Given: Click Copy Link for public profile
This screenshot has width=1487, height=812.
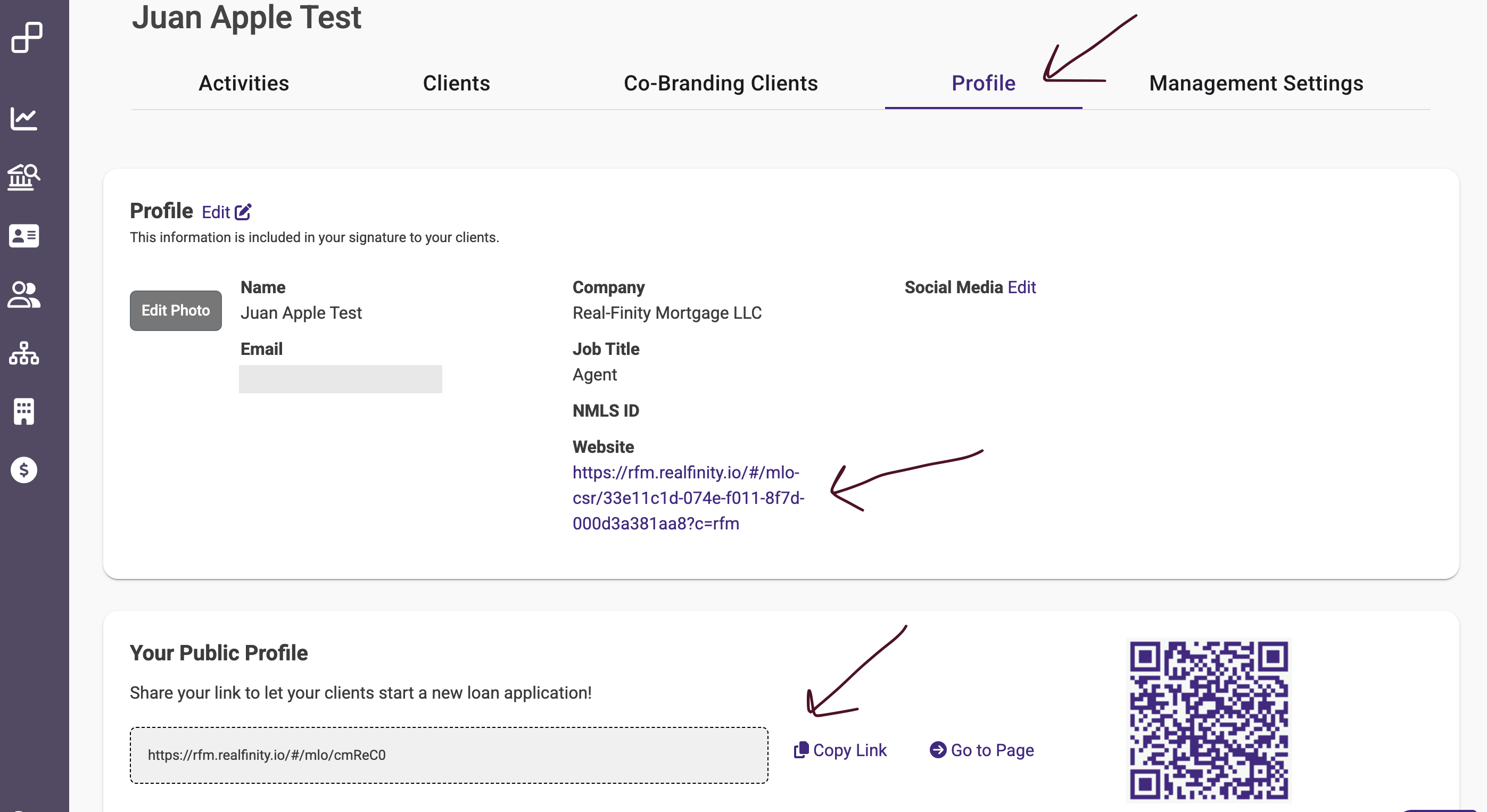Looking at the screenshot, I should 840,750.
